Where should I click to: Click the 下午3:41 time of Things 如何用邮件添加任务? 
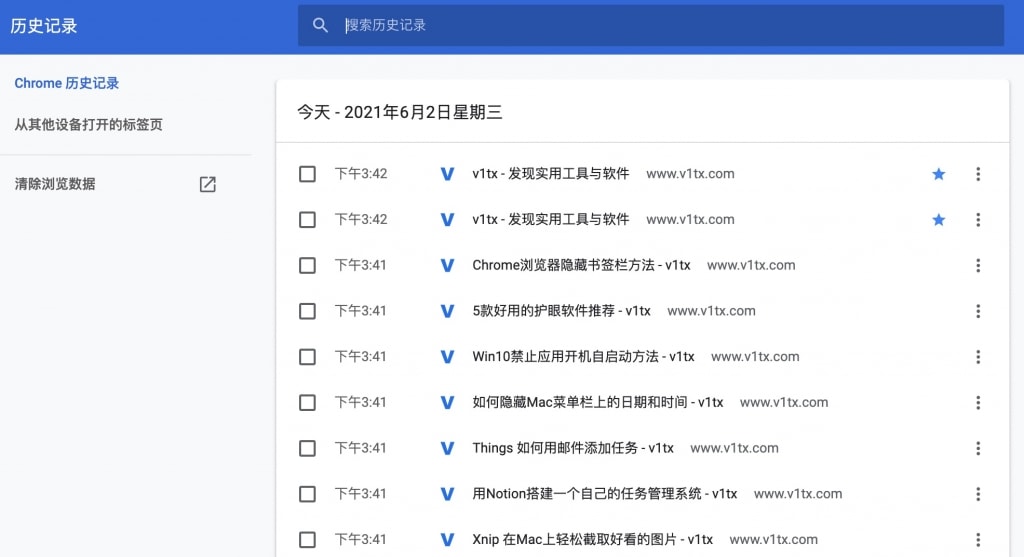(x=360, y=448)
